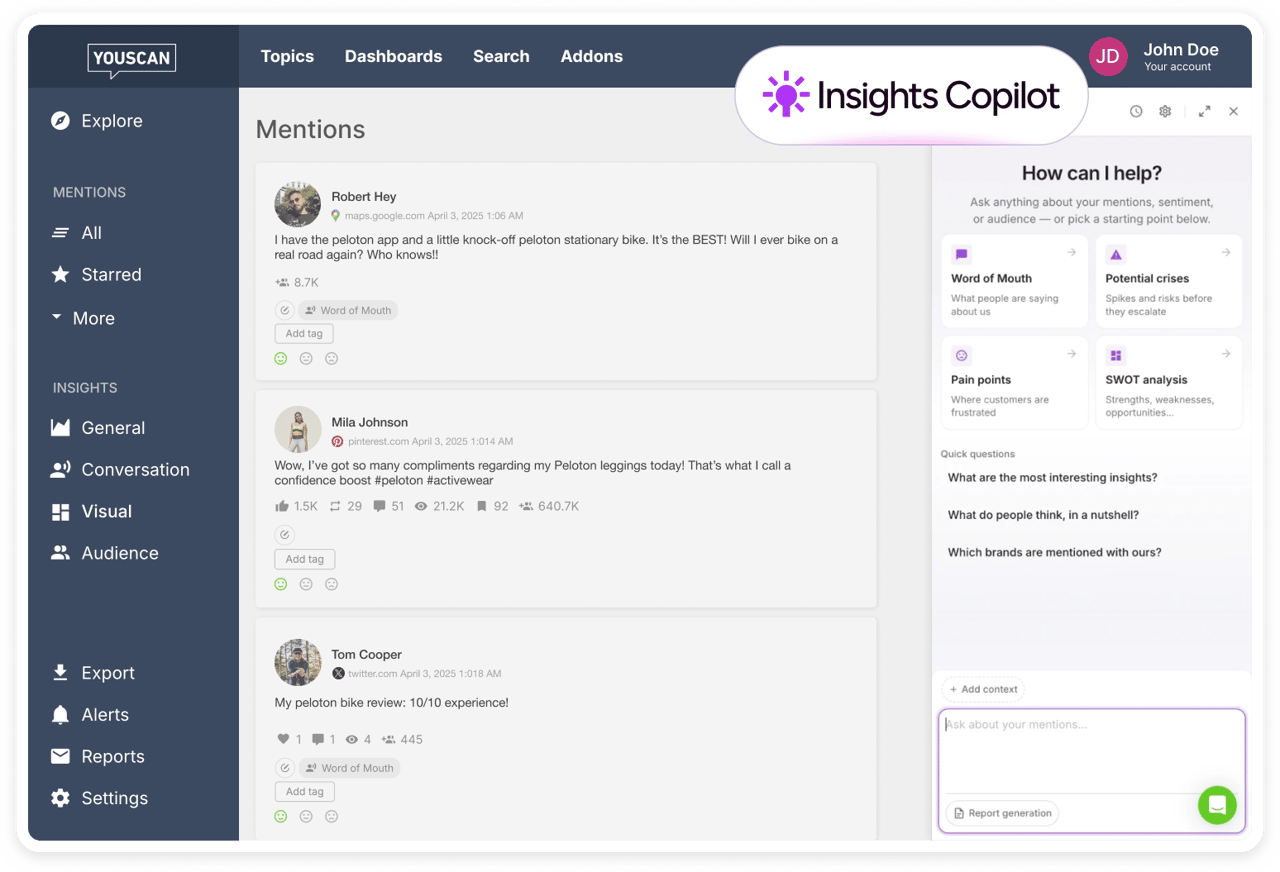
Task: Expand the More item under Mentions
Action: pos(83,318)
